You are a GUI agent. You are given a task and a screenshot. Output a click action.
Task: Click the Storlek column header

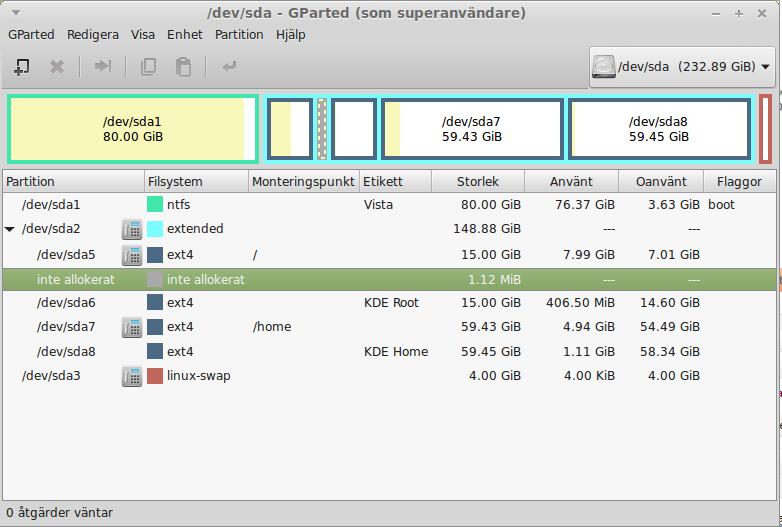[478, 181]
